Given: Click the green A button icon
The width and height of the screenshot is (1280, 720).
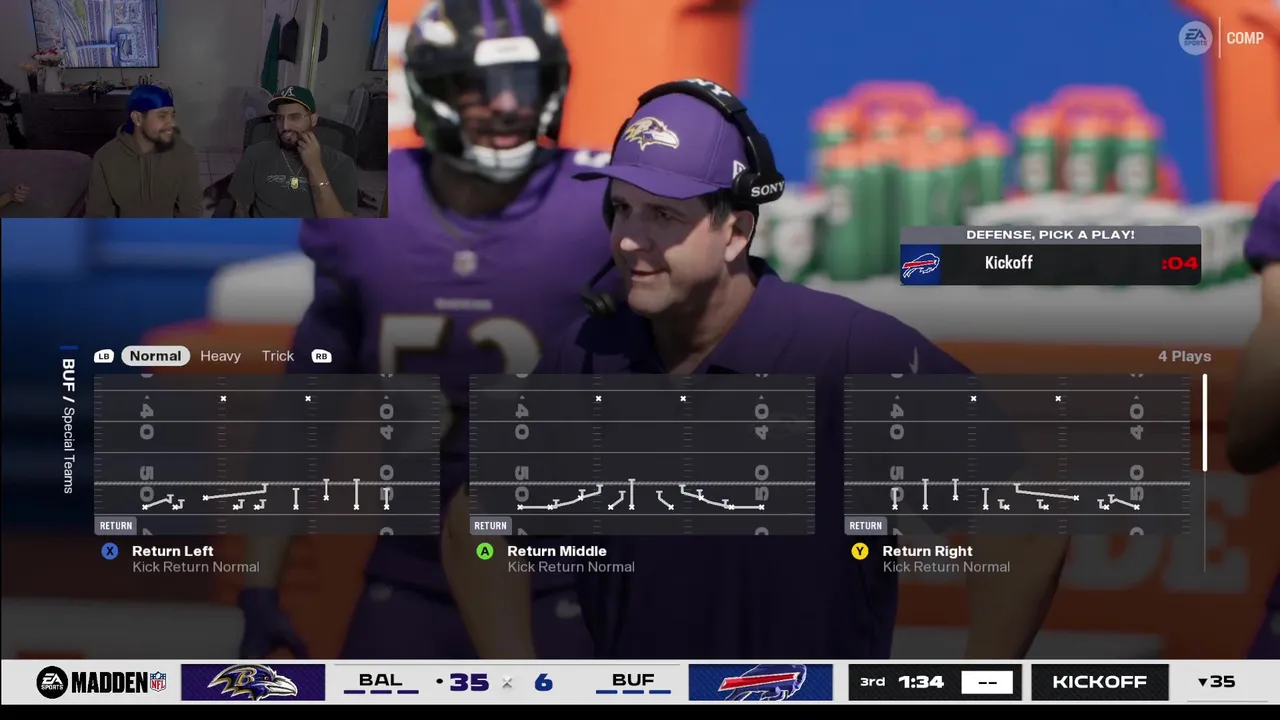Looking at the screenshot, I should [485, 551].
